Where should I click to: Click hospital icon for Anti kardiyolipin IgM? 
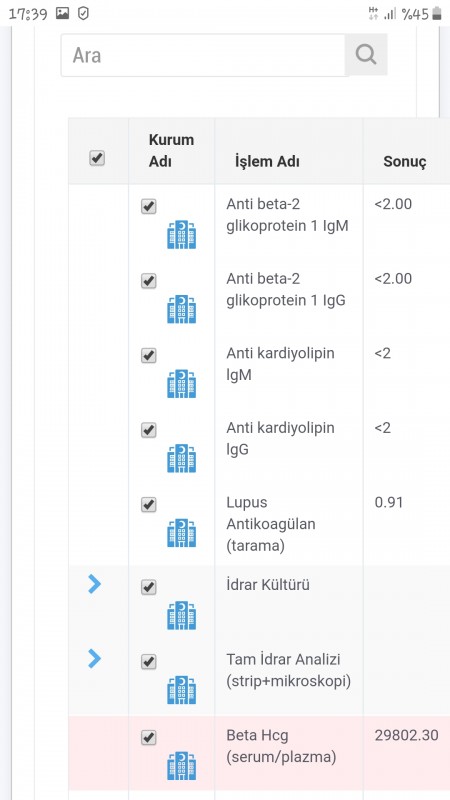click(x=182, y=383)
